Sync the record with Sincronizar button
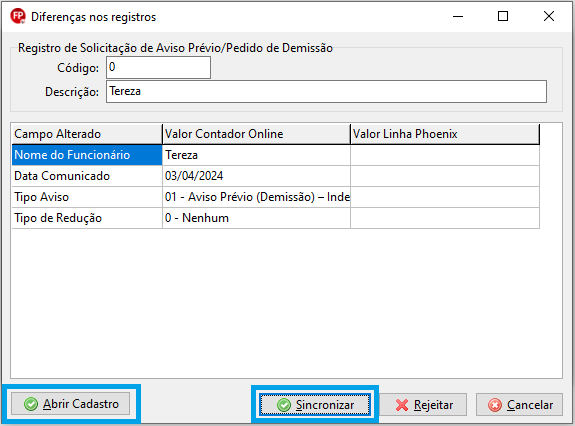Viewport: 575px width, 426px height. 315,405
